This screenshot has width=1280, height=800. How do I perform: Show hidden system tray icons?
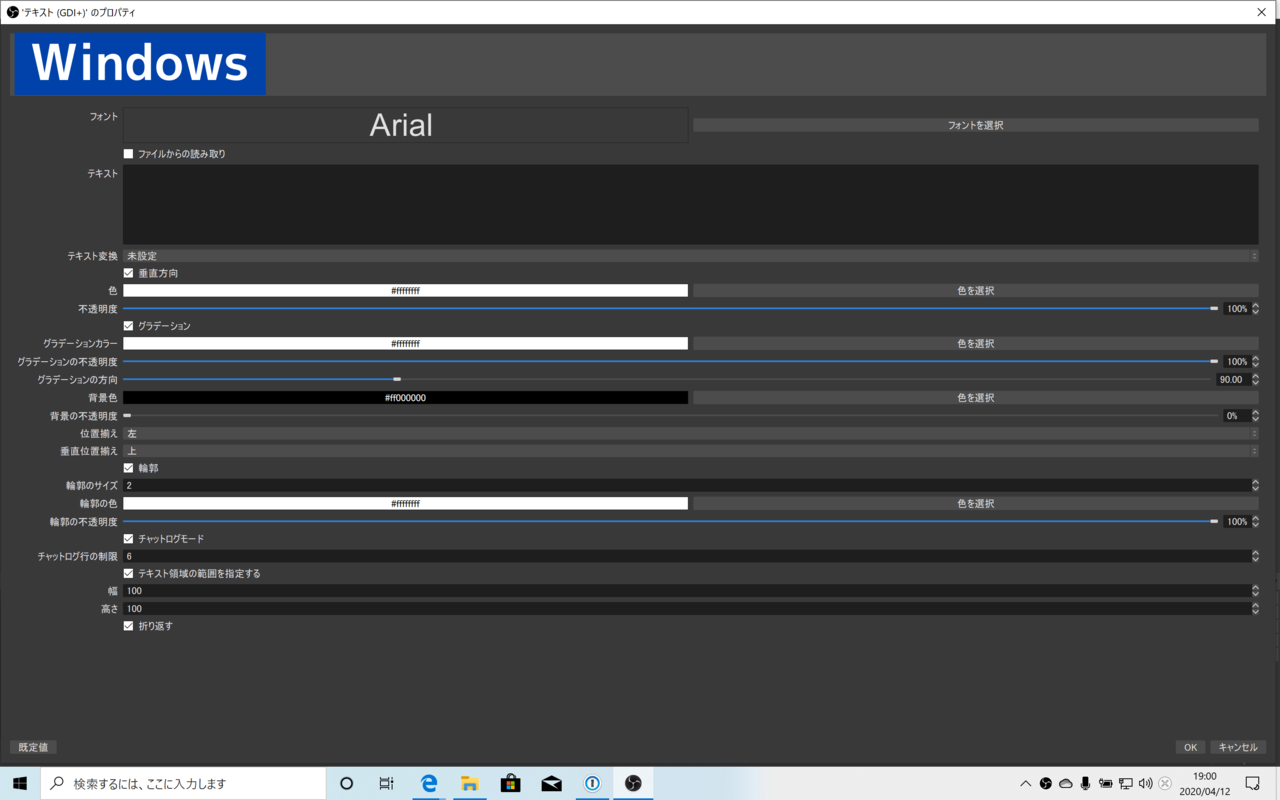tap(1025, 784)
